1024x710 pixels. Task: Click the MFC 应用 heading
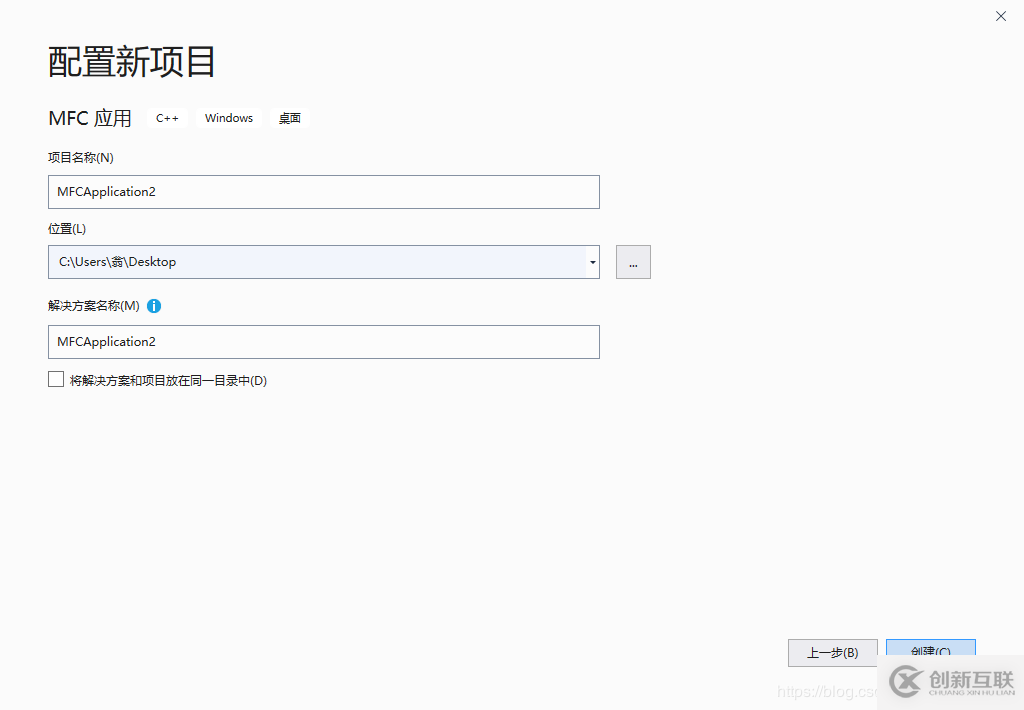[x=90, y=118]
